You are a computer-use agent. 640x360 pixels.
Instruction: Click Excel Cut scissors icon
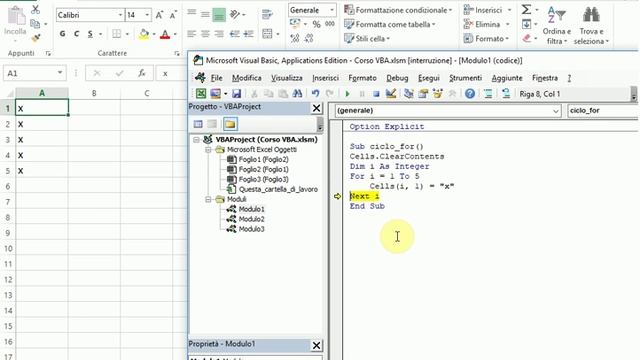click(x=36, y=9)
